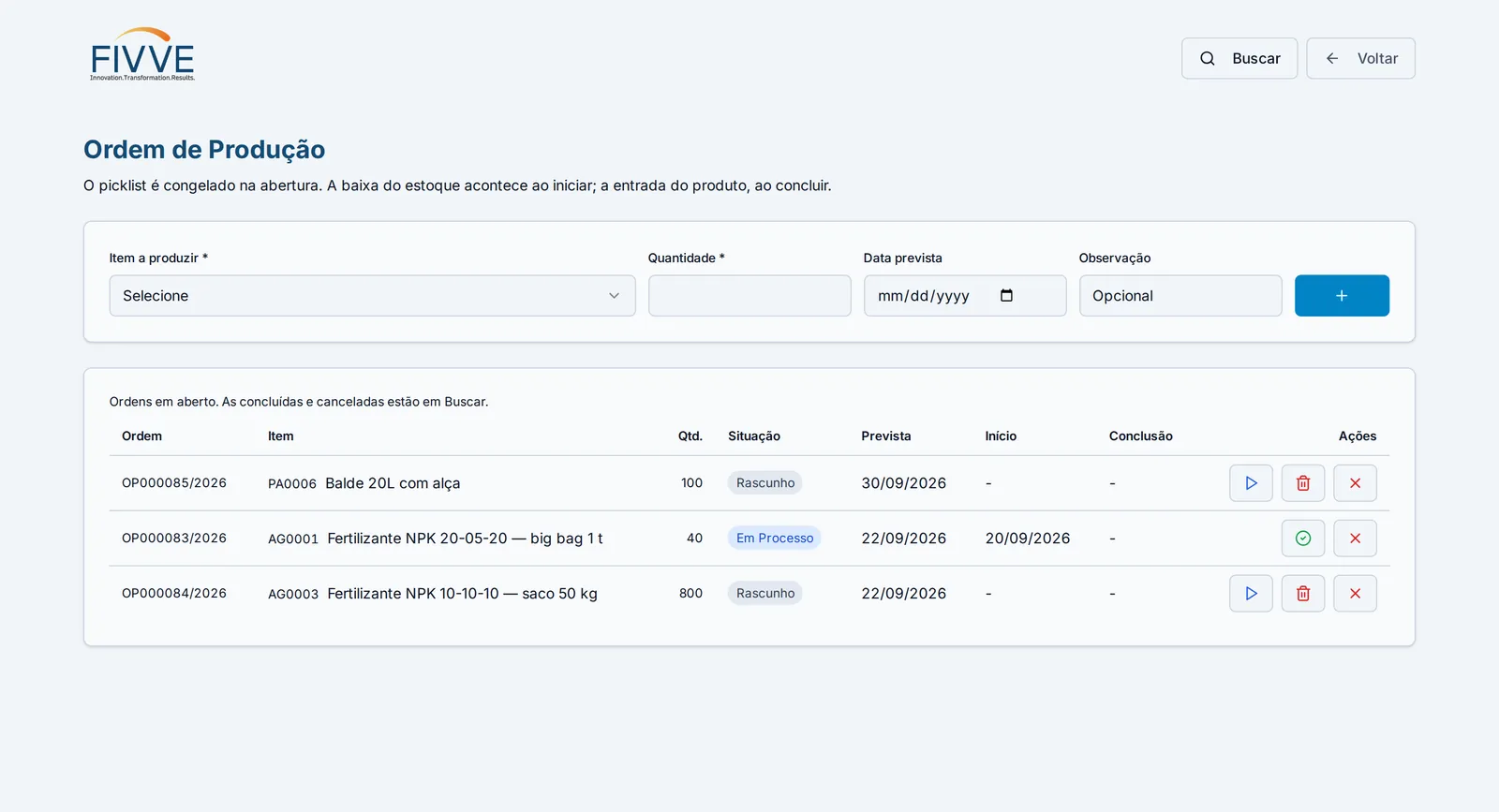Click the Situação column header
Screen dimensions: 1499x812
pos(754,436)
